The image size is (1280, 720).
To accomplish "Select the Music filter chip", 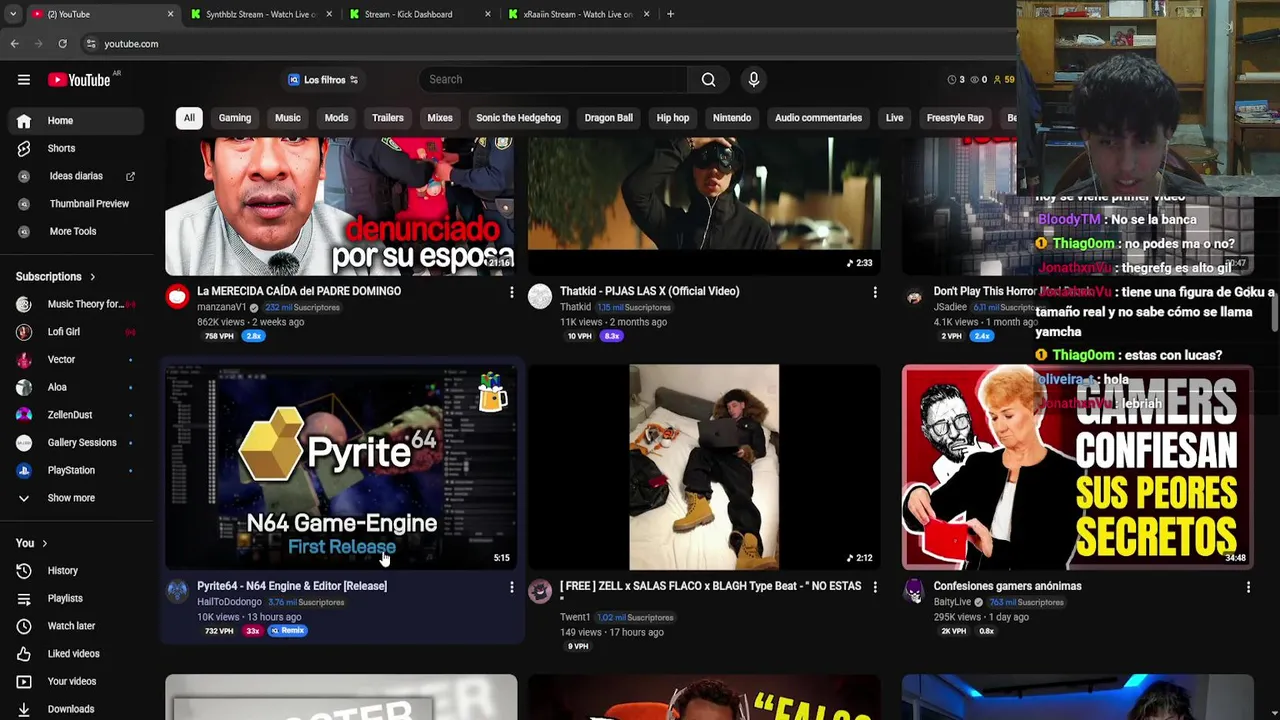I will [x=288, y=118].
